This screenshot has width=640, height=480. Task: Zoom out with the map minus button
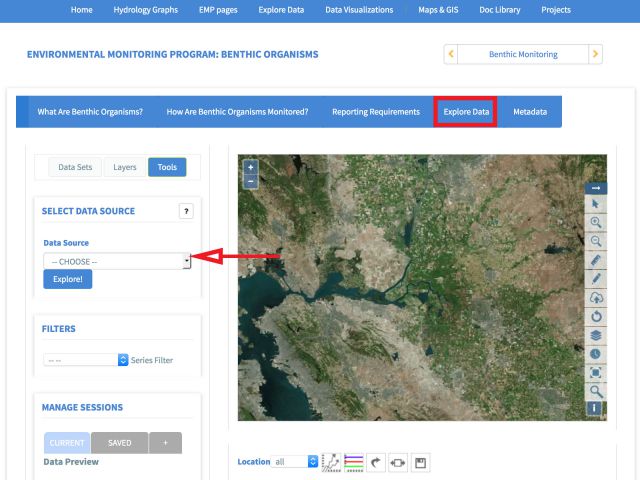click(251, 181)
